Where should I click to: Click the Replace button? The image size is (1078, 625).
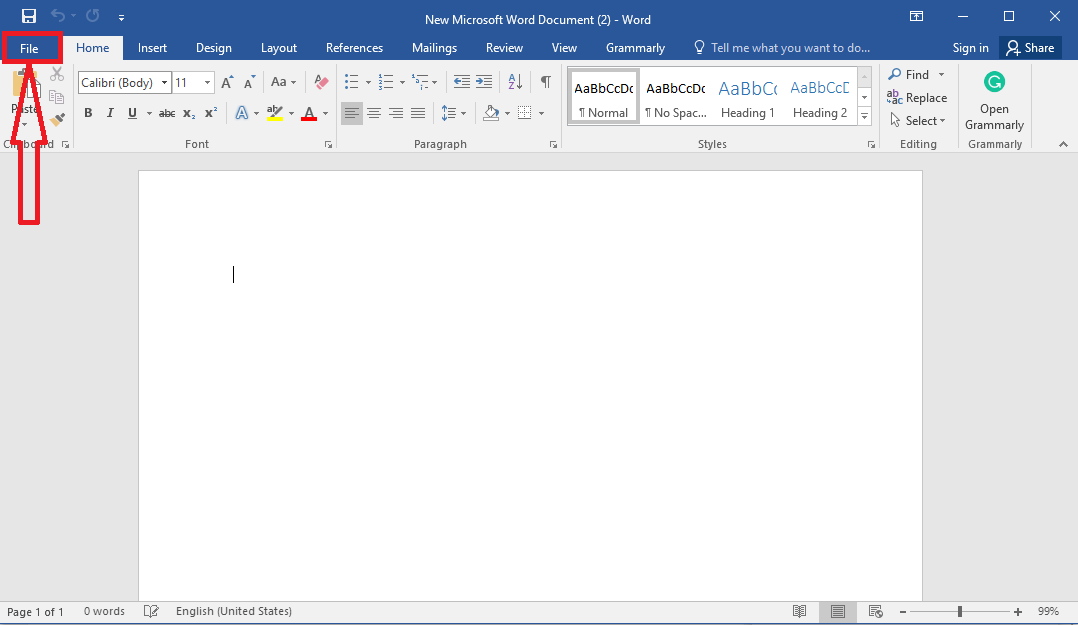pyautogui.click(x=917, y=98)
